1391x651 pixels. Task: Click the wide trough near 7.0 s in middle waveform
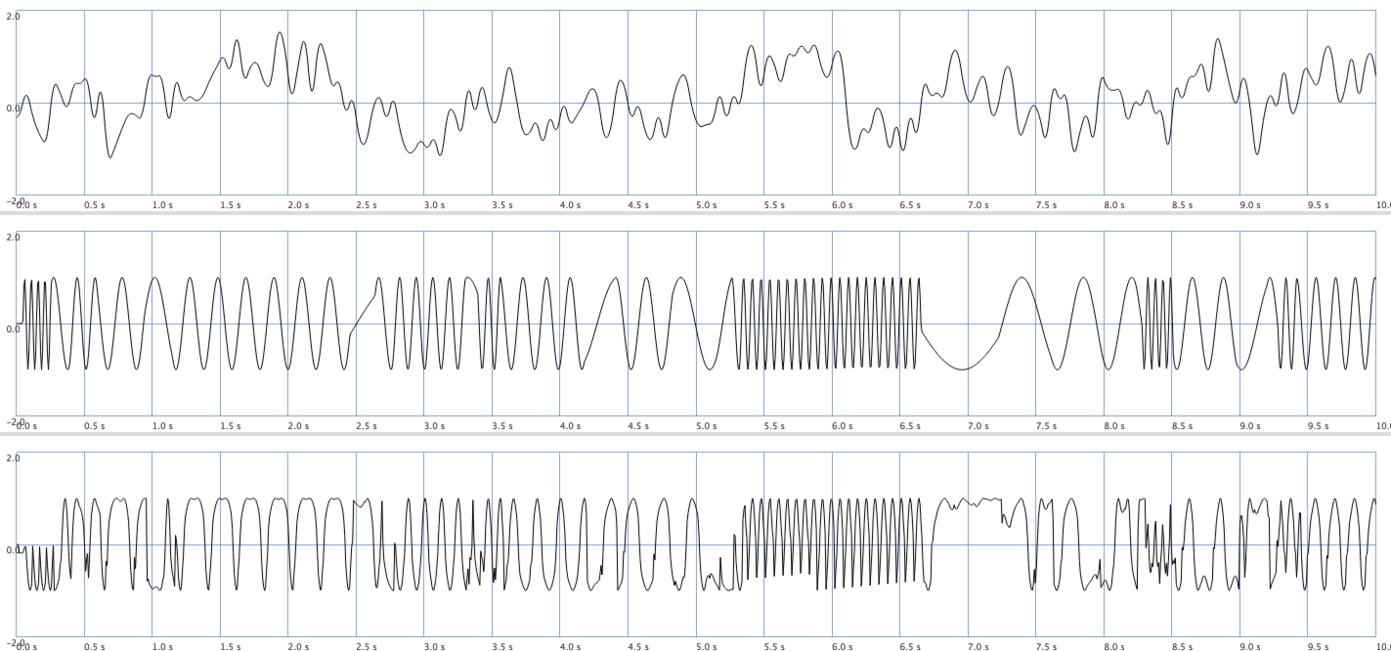[962, 368]
